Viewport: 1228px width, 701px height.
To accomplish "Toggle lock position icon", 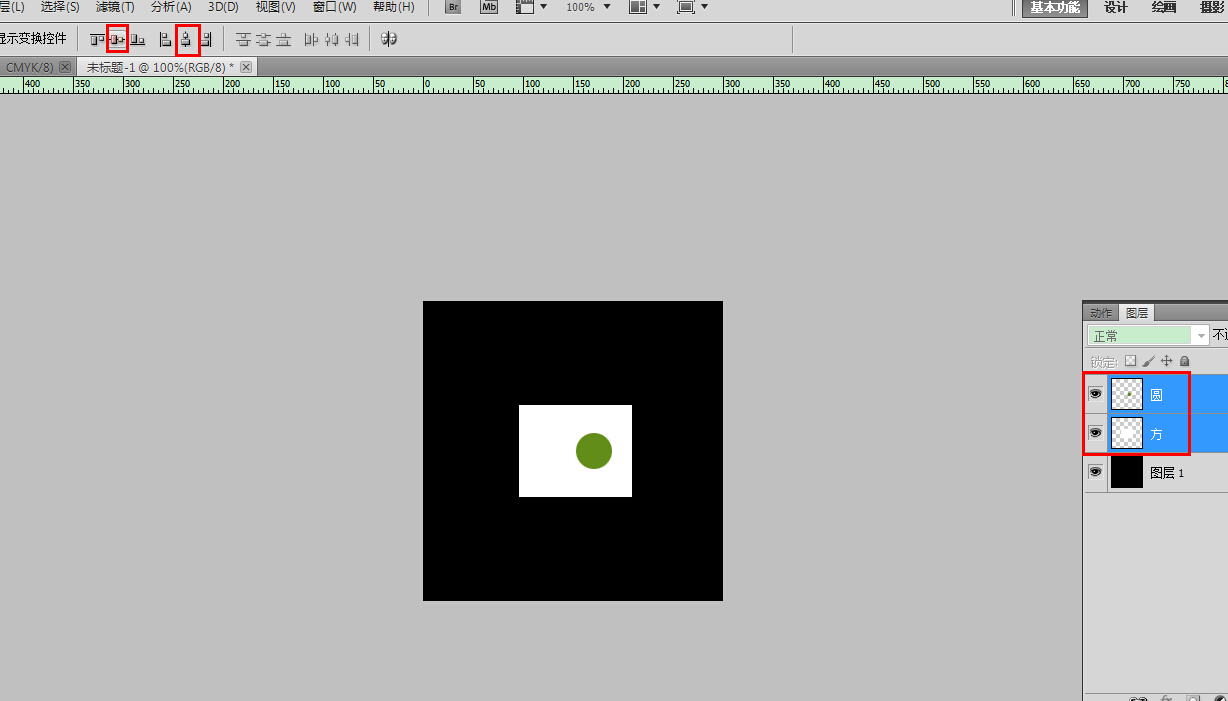I will [1167, 361].
